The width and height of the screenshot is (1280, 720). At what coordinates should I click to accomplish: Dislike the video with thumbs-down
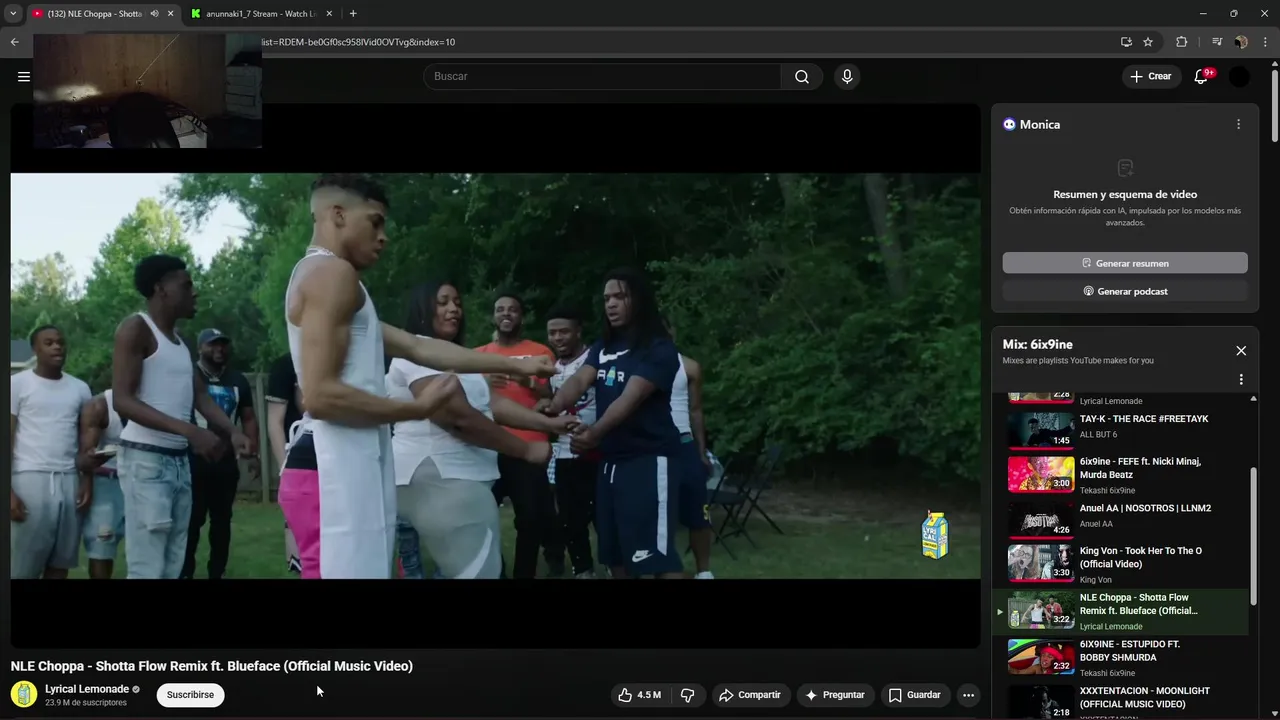688,695
